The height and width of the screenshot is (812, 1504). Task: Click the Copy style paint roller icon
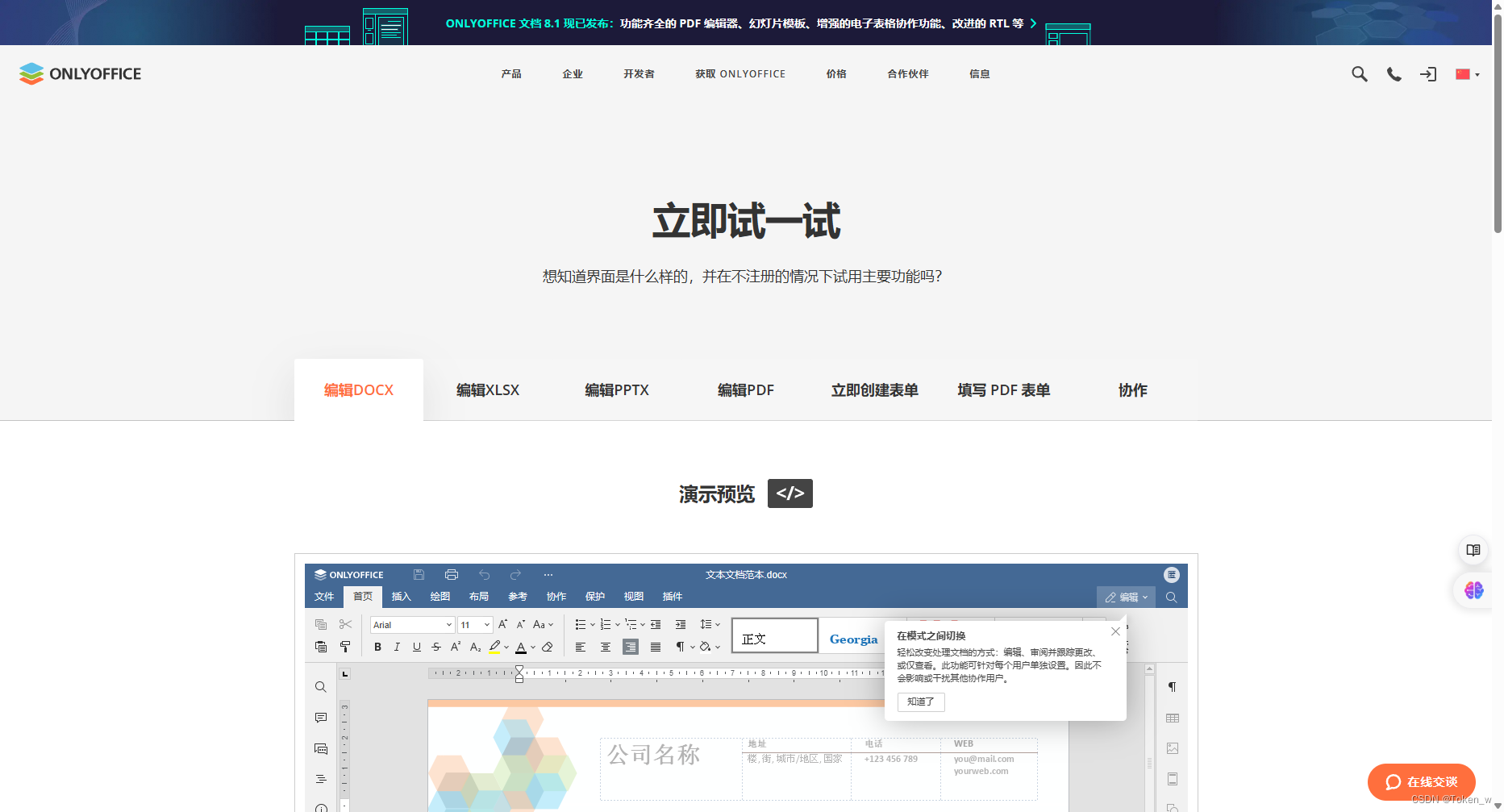345,647
